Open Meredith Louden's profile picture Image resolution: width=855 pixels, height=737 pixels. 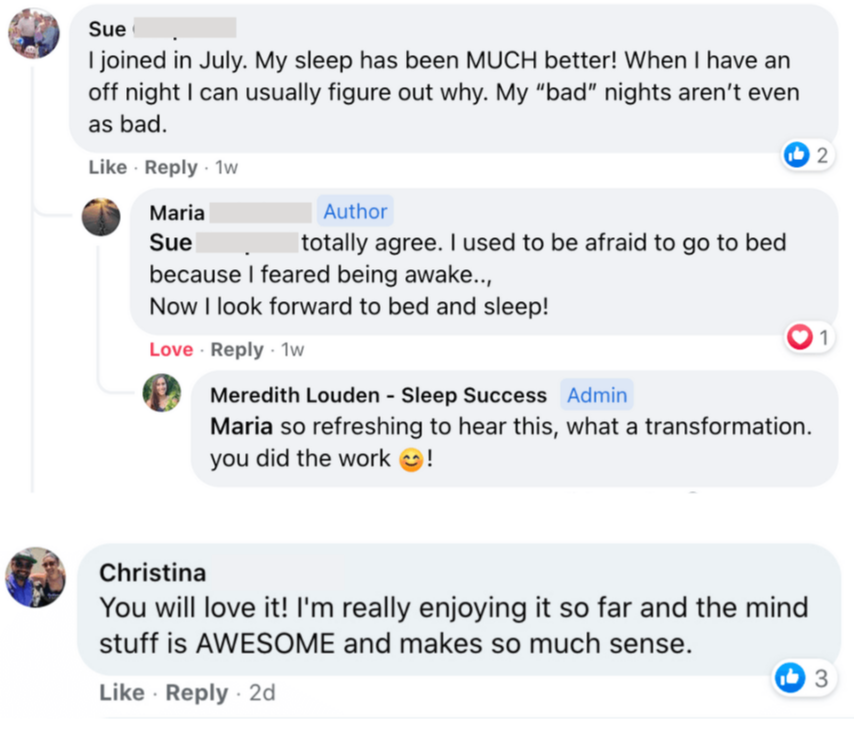pyautogui.click(x=162, y=393)
